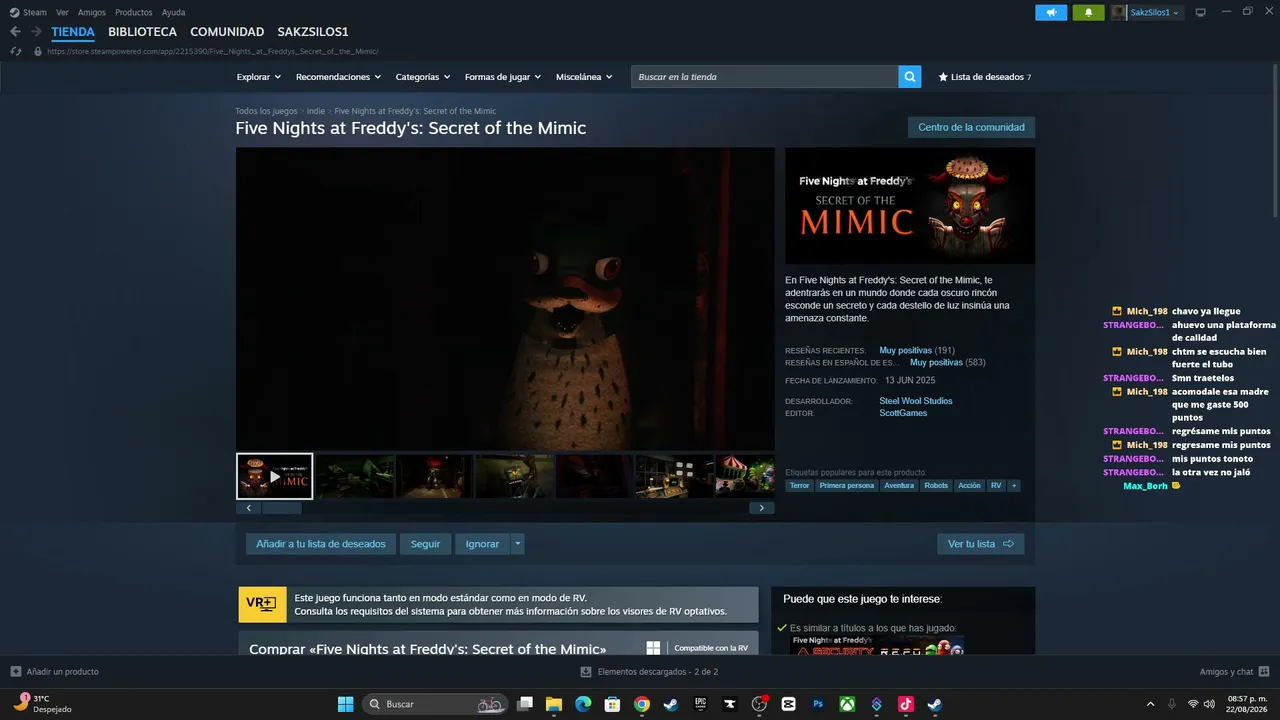
Task: Click the Windows taskbar Buscar search box
Action: click(434, 704)
